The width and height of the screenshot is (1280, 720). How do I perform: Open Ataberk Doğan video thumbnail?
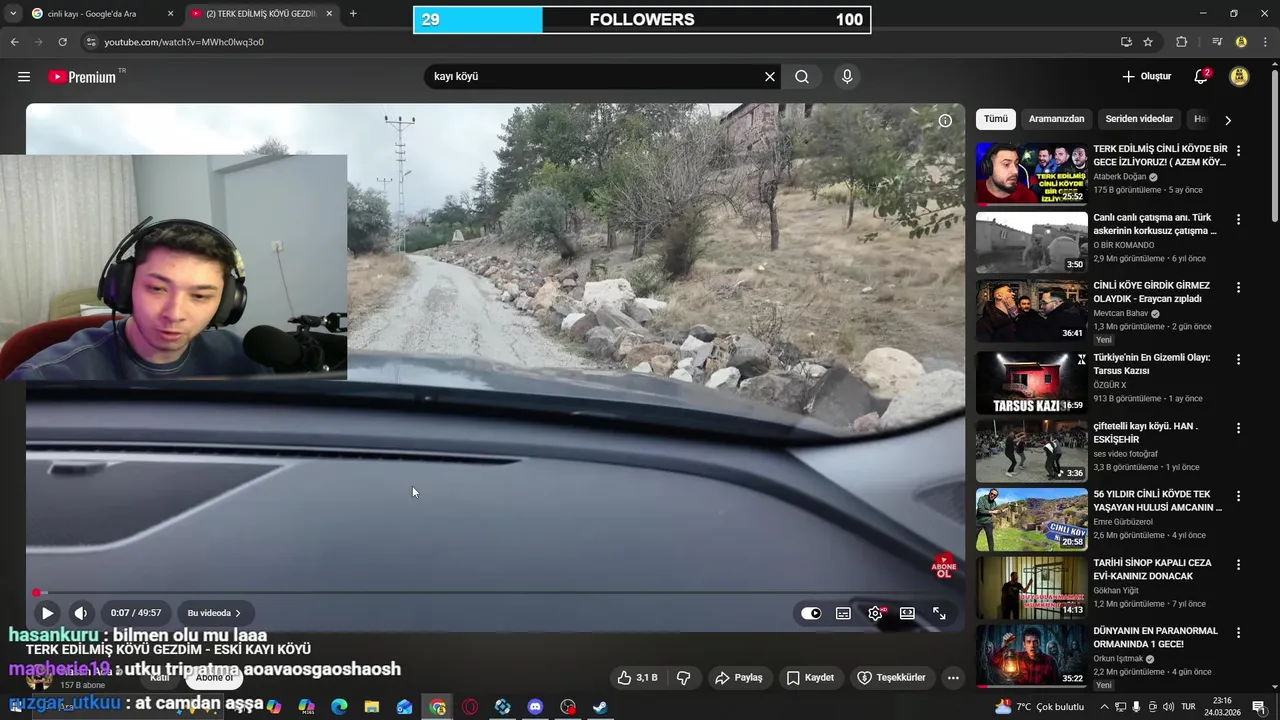(1031, 174)
